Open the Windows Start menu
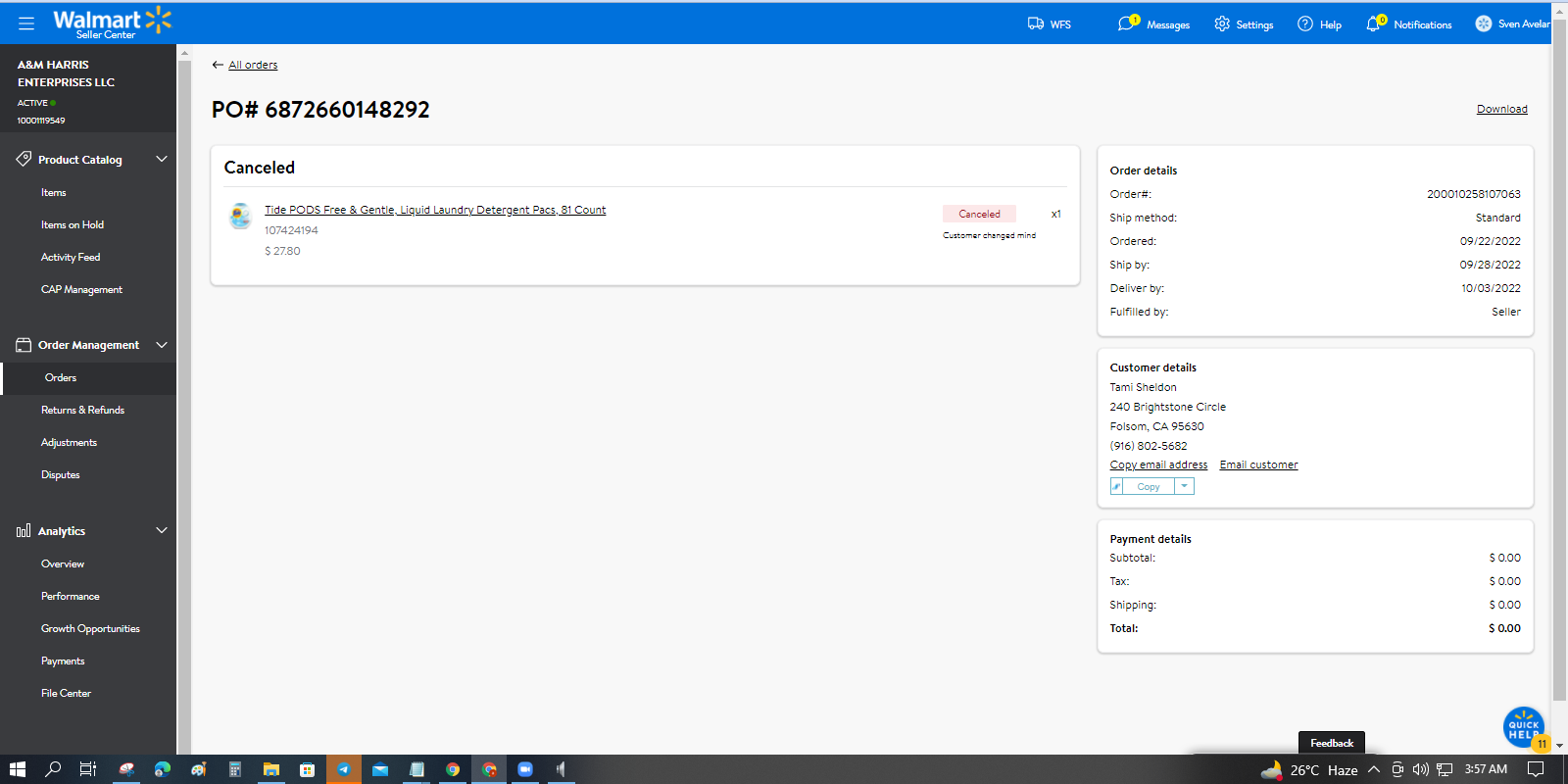 point(17,769)
